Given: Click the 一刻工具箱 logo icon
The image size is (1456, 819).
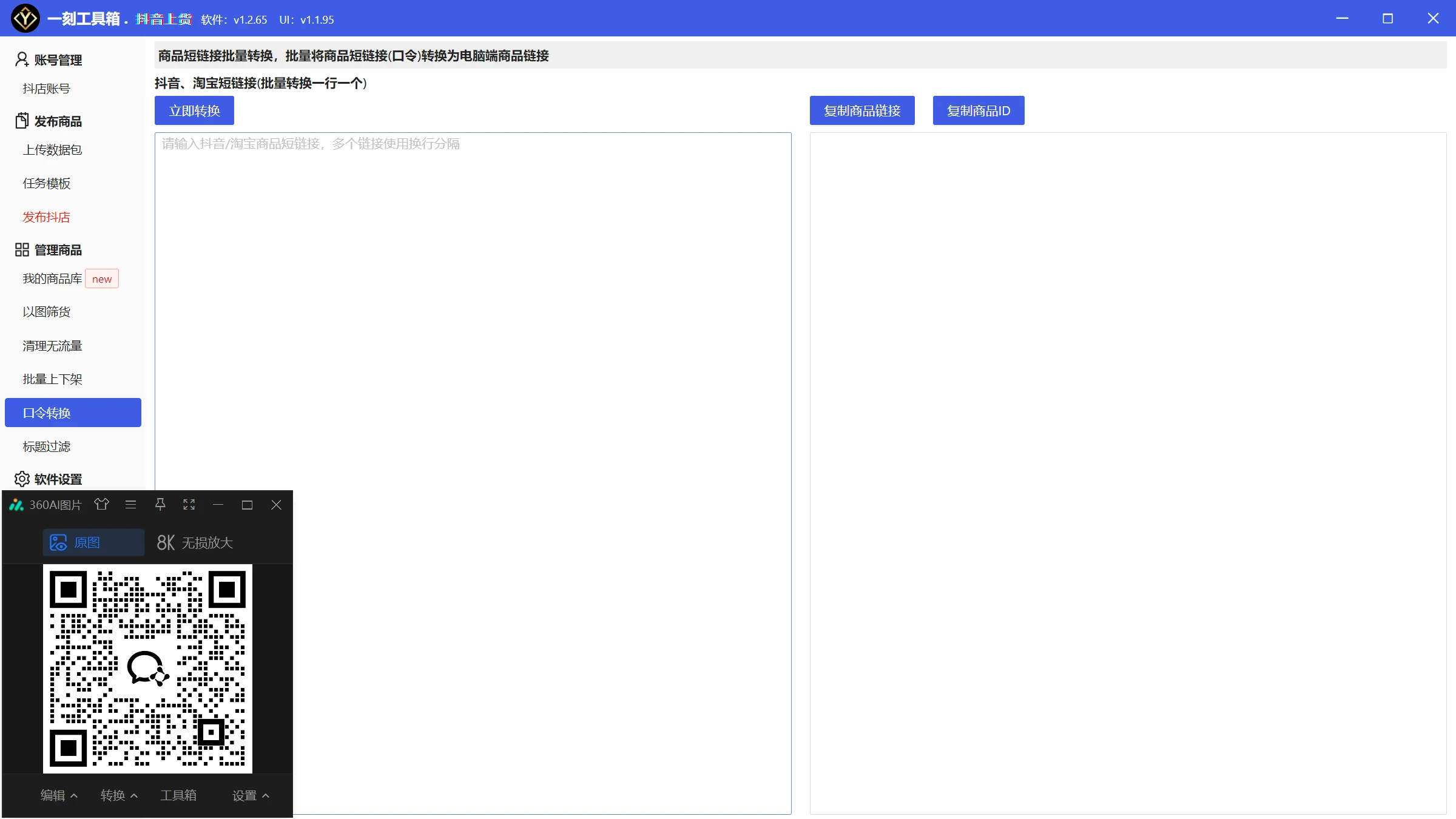Looking at the screenshot, I should point(25,18).
